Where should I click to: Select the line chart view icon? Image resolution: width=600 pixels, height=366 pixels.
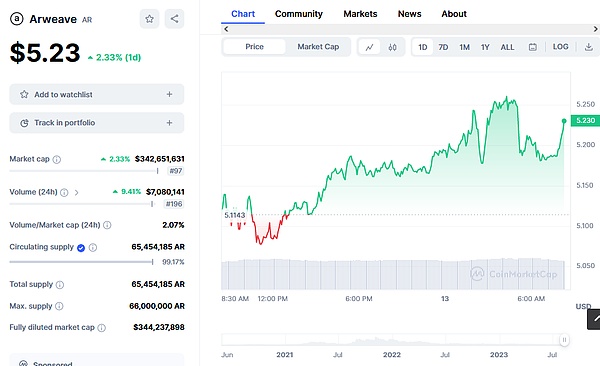tap(370, 47)
